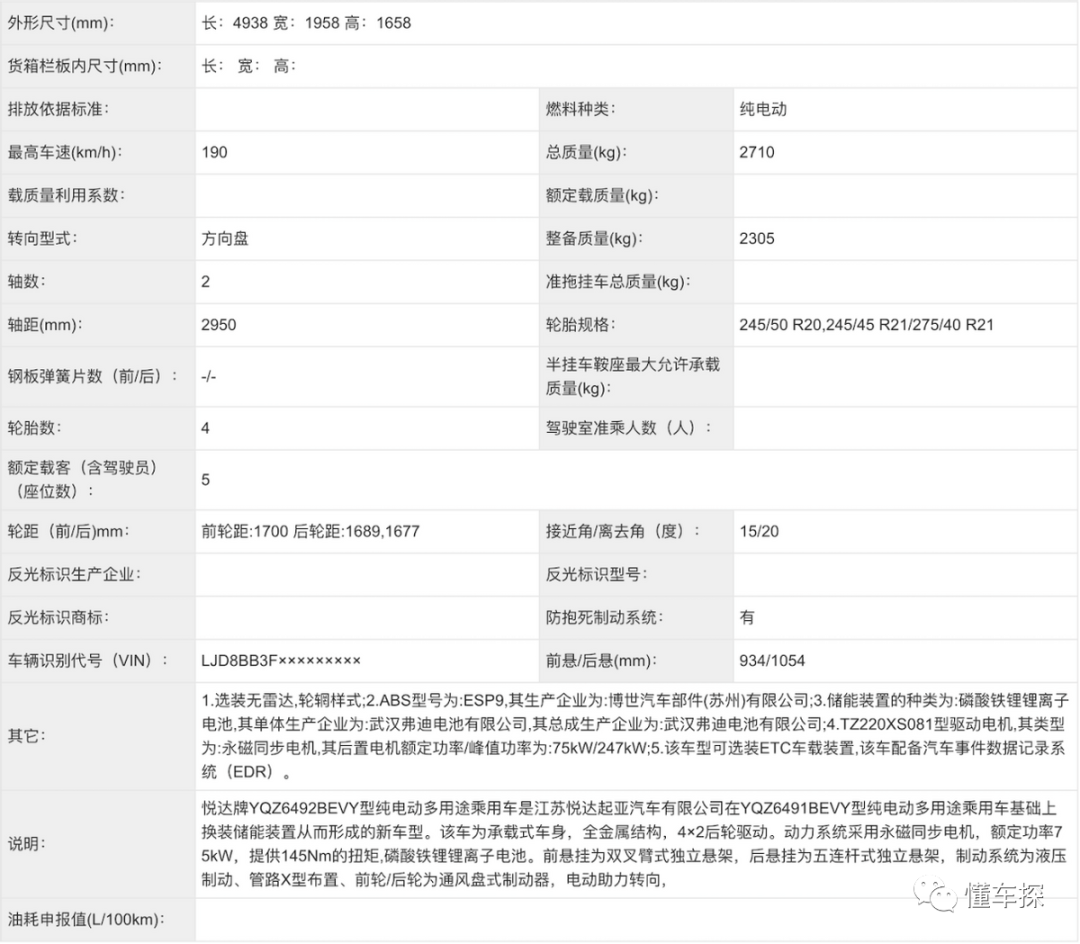Click the 接近角/离去角（度） label
The height and width of the screenshot is (944, 1080).
(623, 531)
